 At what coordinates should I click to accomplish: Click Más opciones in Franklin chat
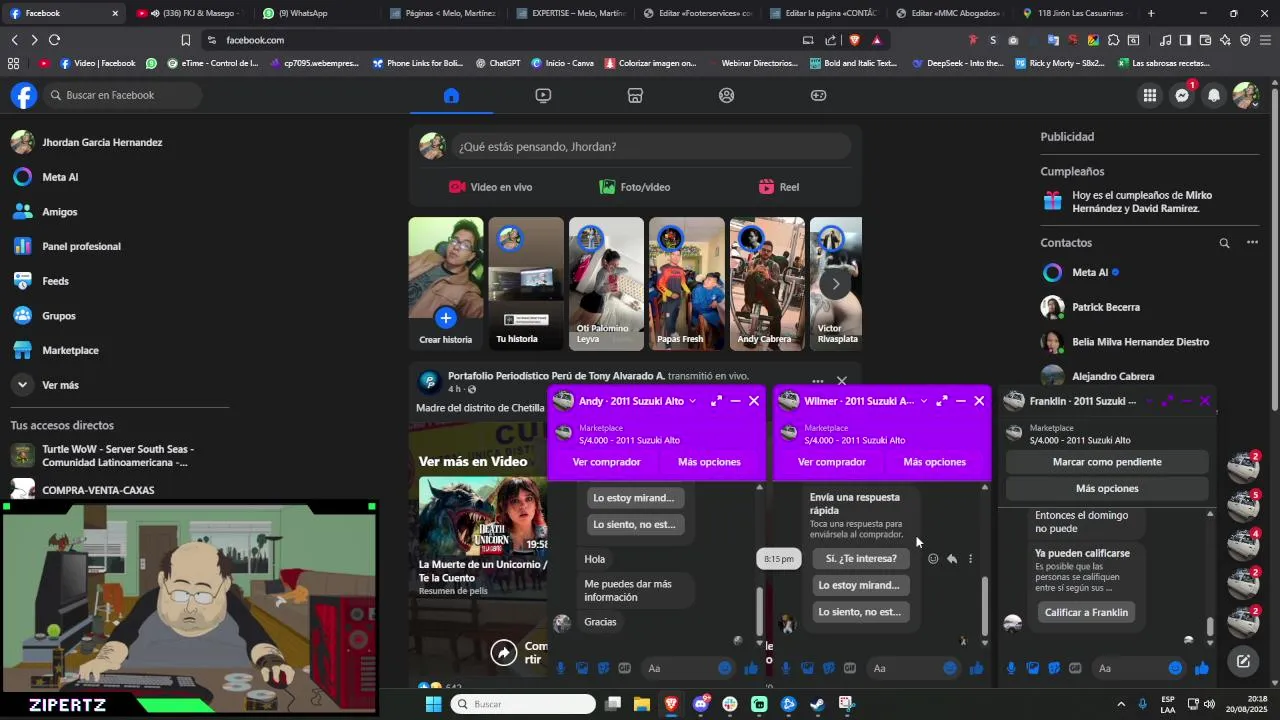point(1107,488)
